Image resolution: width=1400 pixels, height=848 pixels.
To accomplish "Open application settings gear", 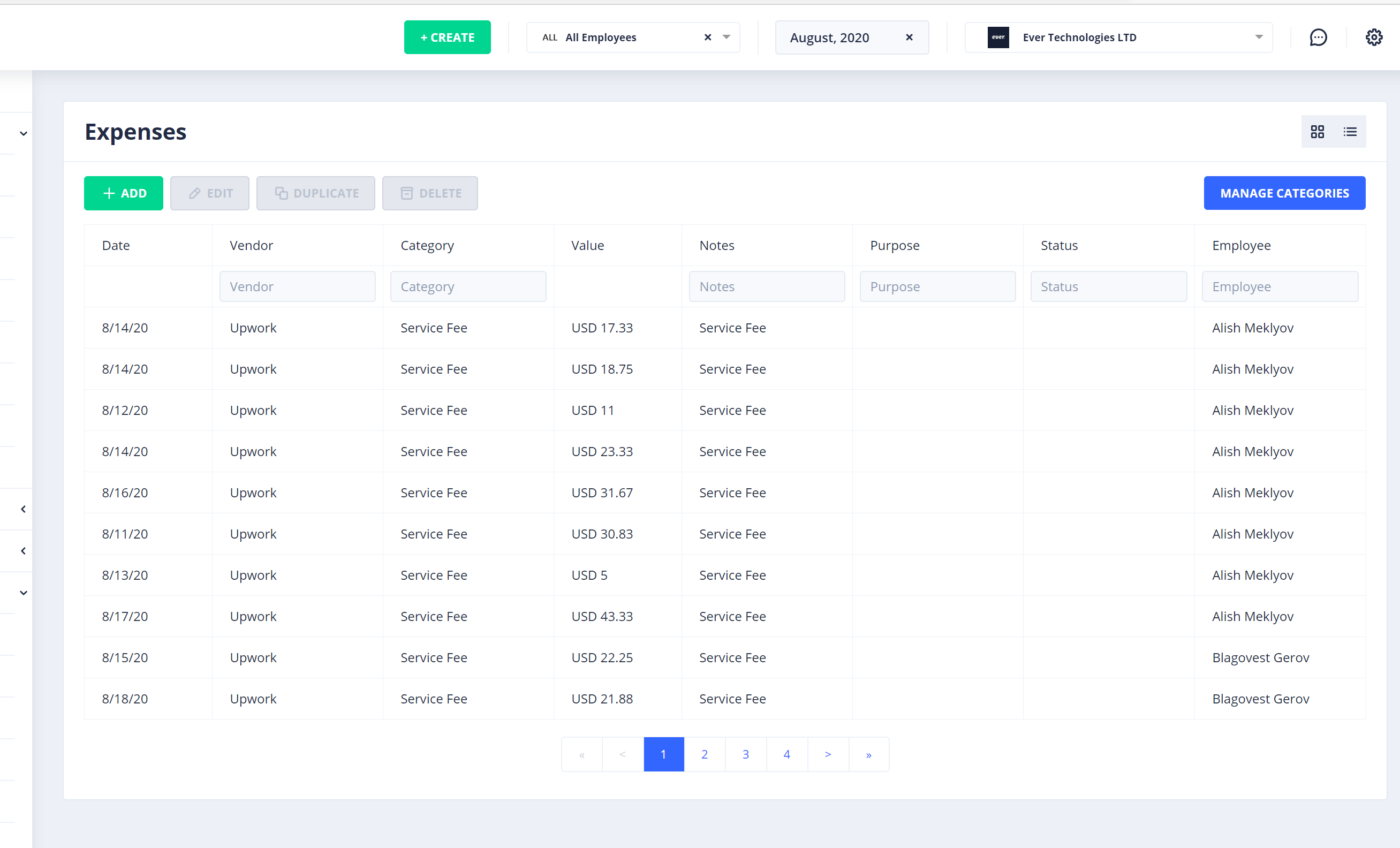I will click(x=1374, y=37).
